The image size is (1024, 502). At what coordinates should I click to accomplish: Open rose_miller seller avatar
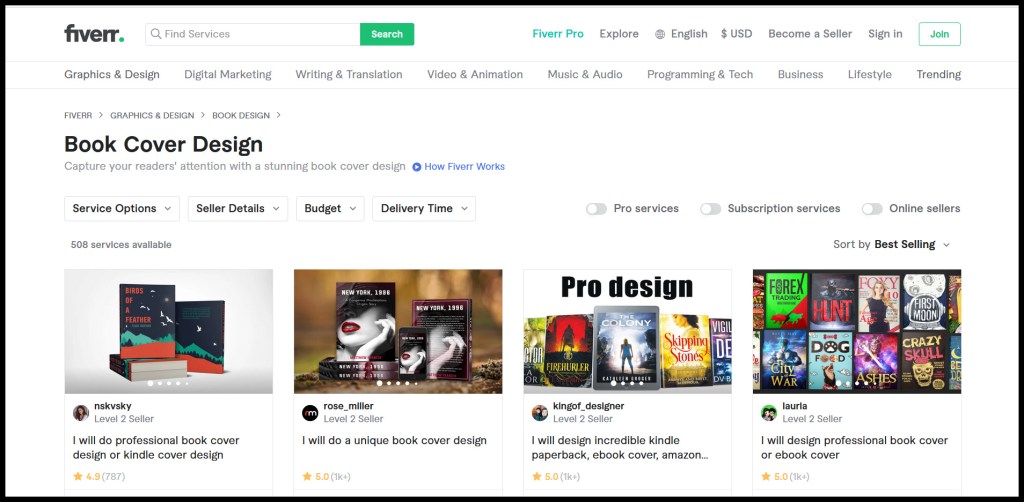(310, 413)
